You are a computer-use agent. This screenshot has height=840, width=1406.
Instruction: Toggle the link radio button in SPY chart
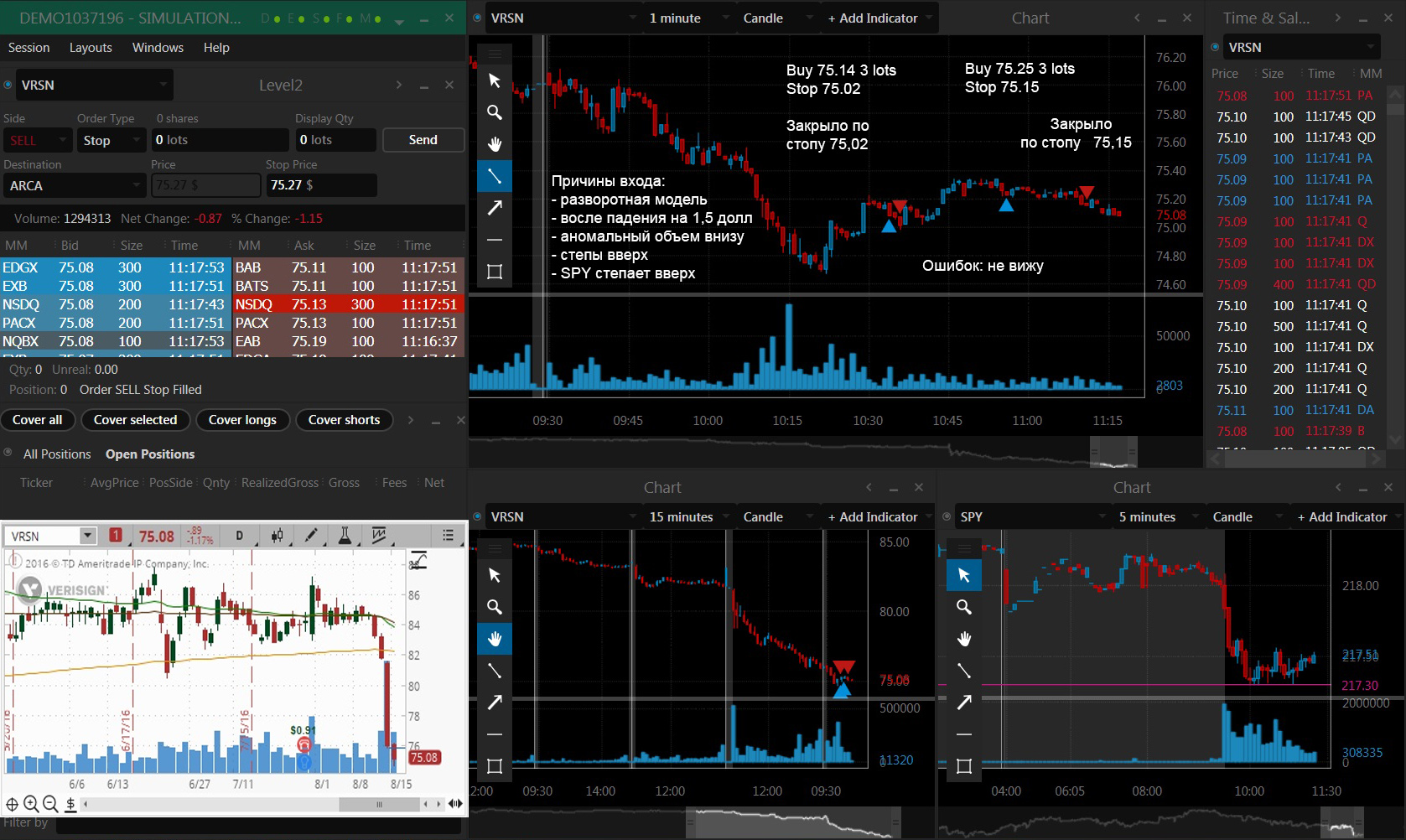click(x=947, y=517)
